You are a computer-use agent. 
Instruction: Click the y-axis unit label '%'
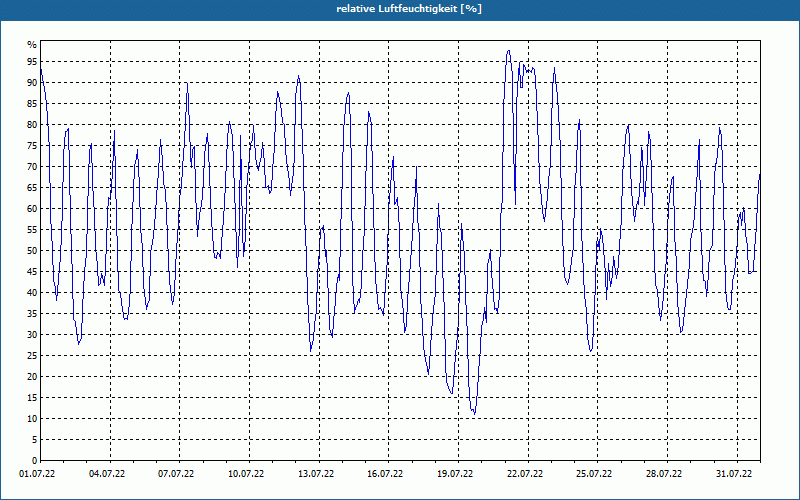[x=32, y=45]
